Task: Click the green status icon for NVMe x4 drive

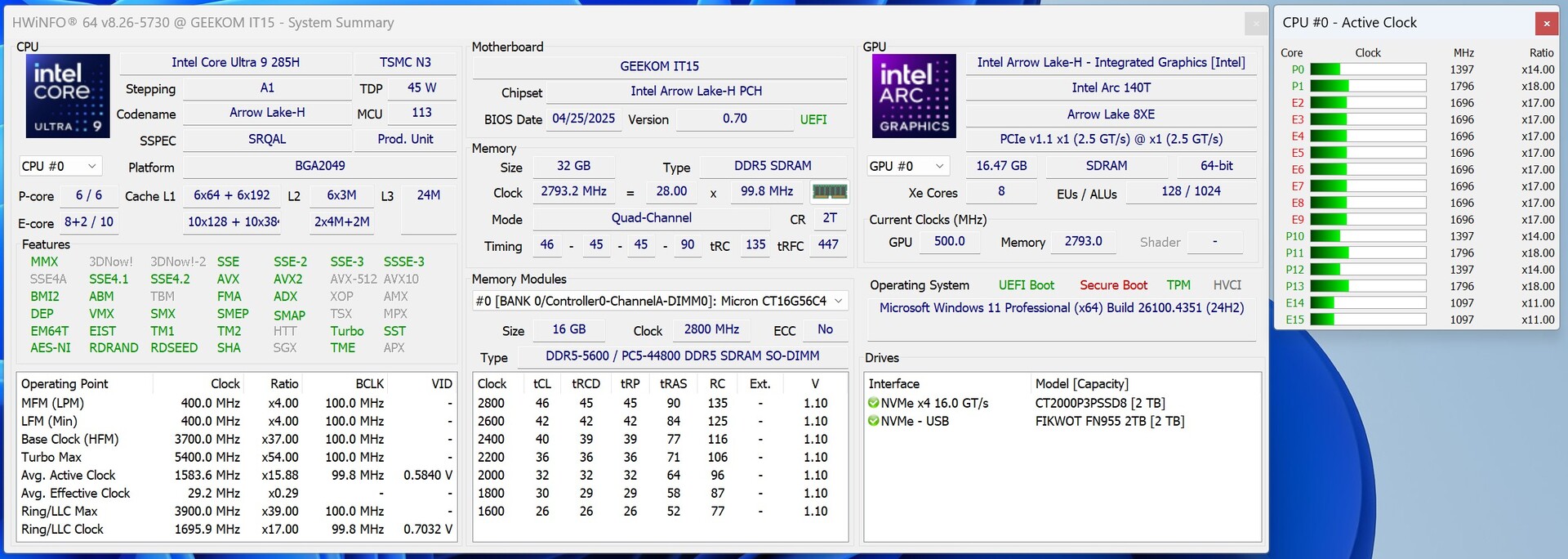Action: (x=873, y=403)
